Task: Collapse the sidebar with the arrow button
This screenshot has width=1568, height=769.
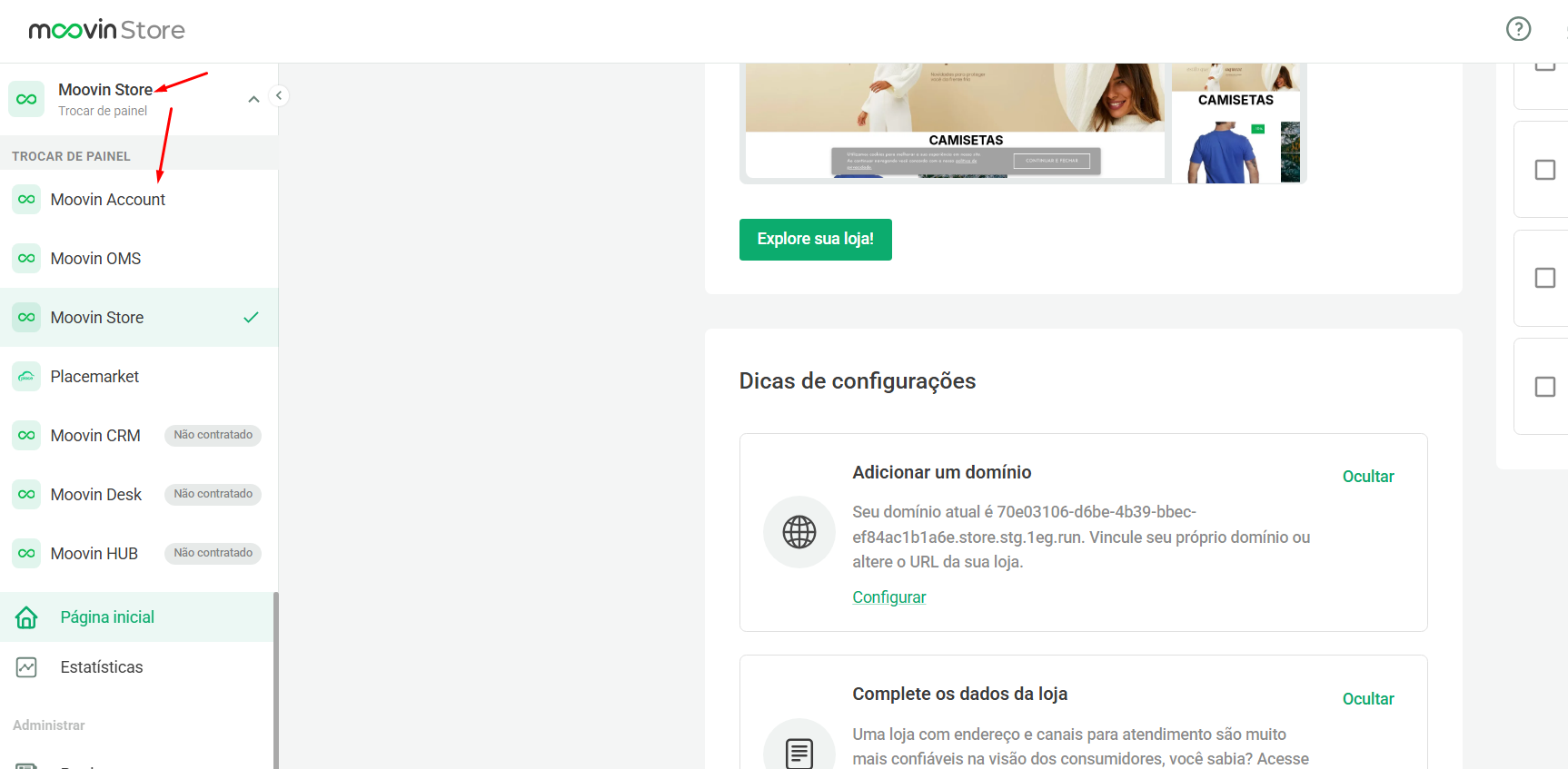Action: [279, 95]
